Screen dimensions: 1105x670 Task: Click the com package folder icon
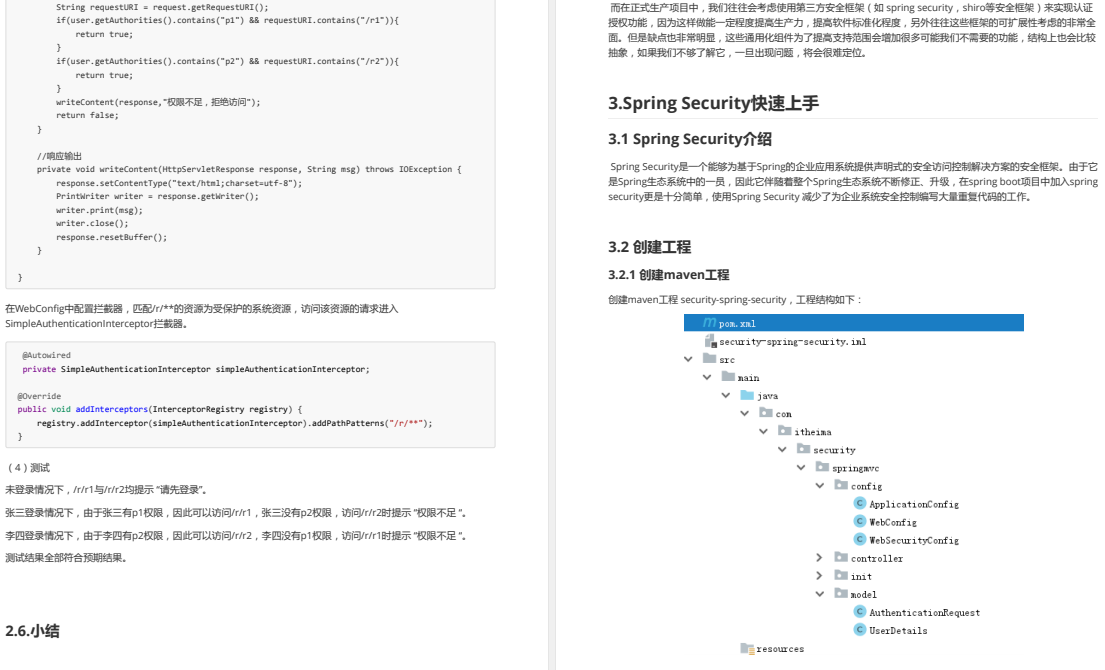(766, 413)
